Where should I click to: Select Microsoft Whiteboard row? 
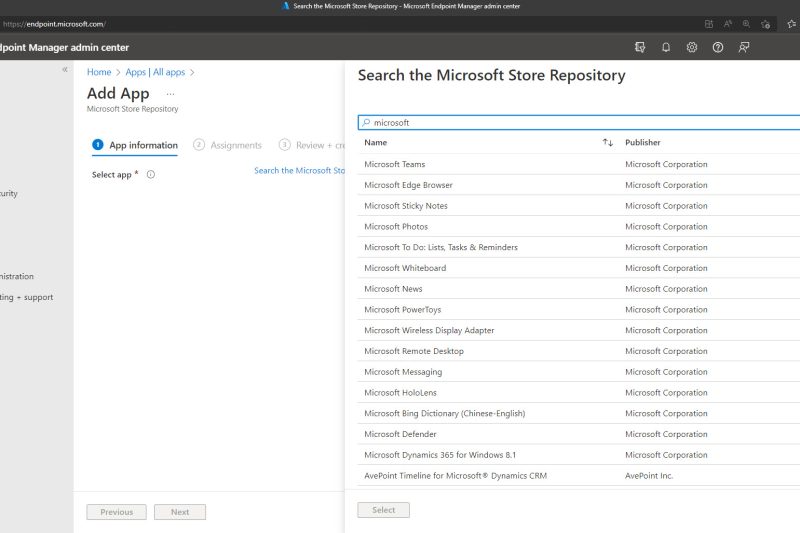coord(579,268)
